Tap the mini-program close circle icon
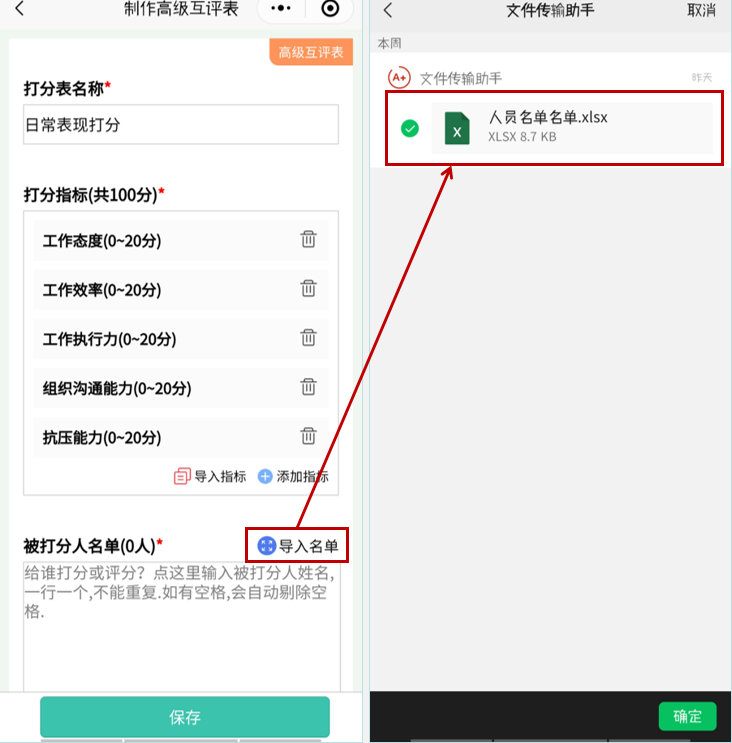This screenshot has width=732, height=743. pyautogui.click(x=330, y=9)
